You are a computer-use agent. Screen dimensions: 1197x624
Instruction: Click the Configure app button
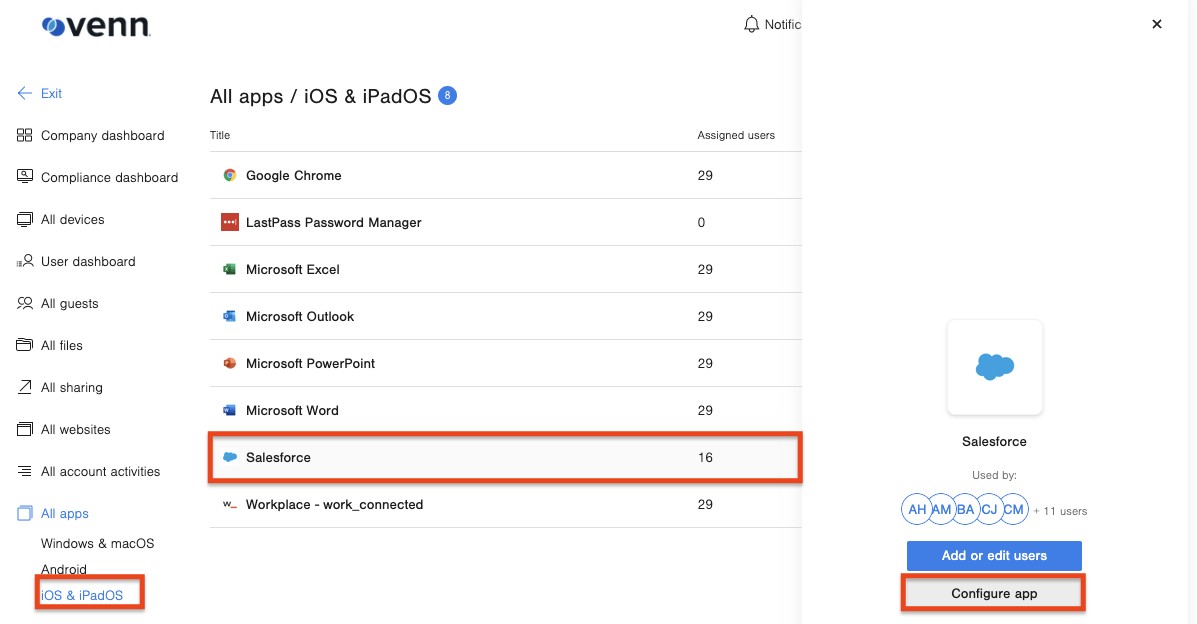coord(993,592)
